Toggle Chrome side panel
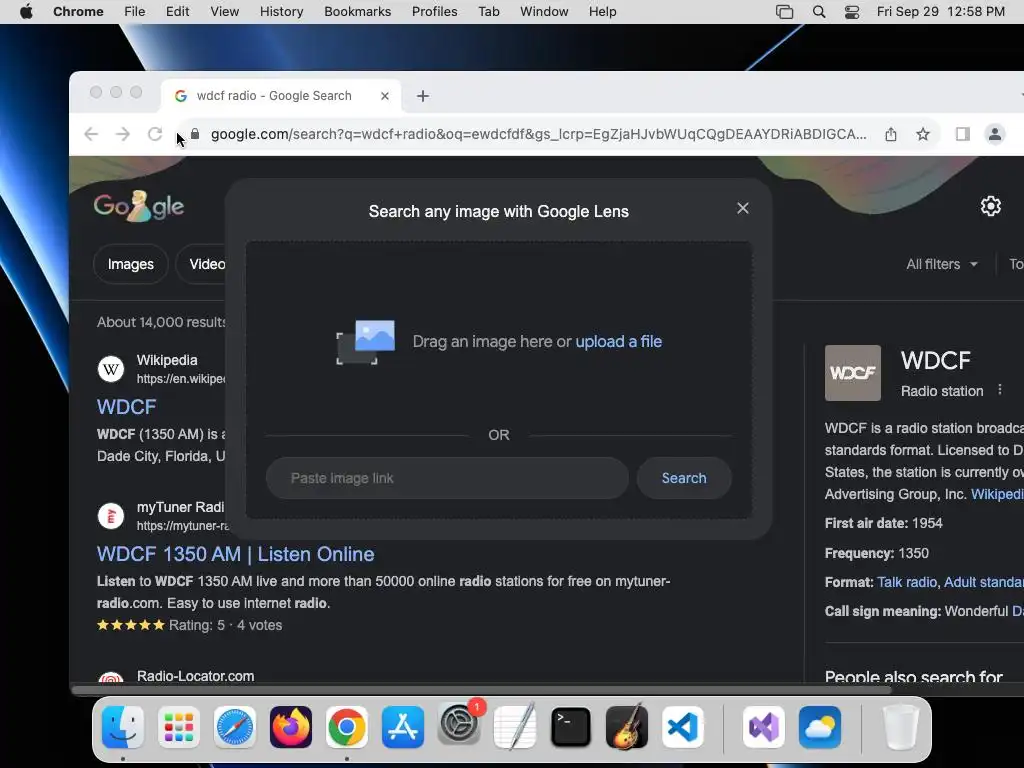This screenshot has height=768, width=1024. pyautogui.click(x=963, y=135)
